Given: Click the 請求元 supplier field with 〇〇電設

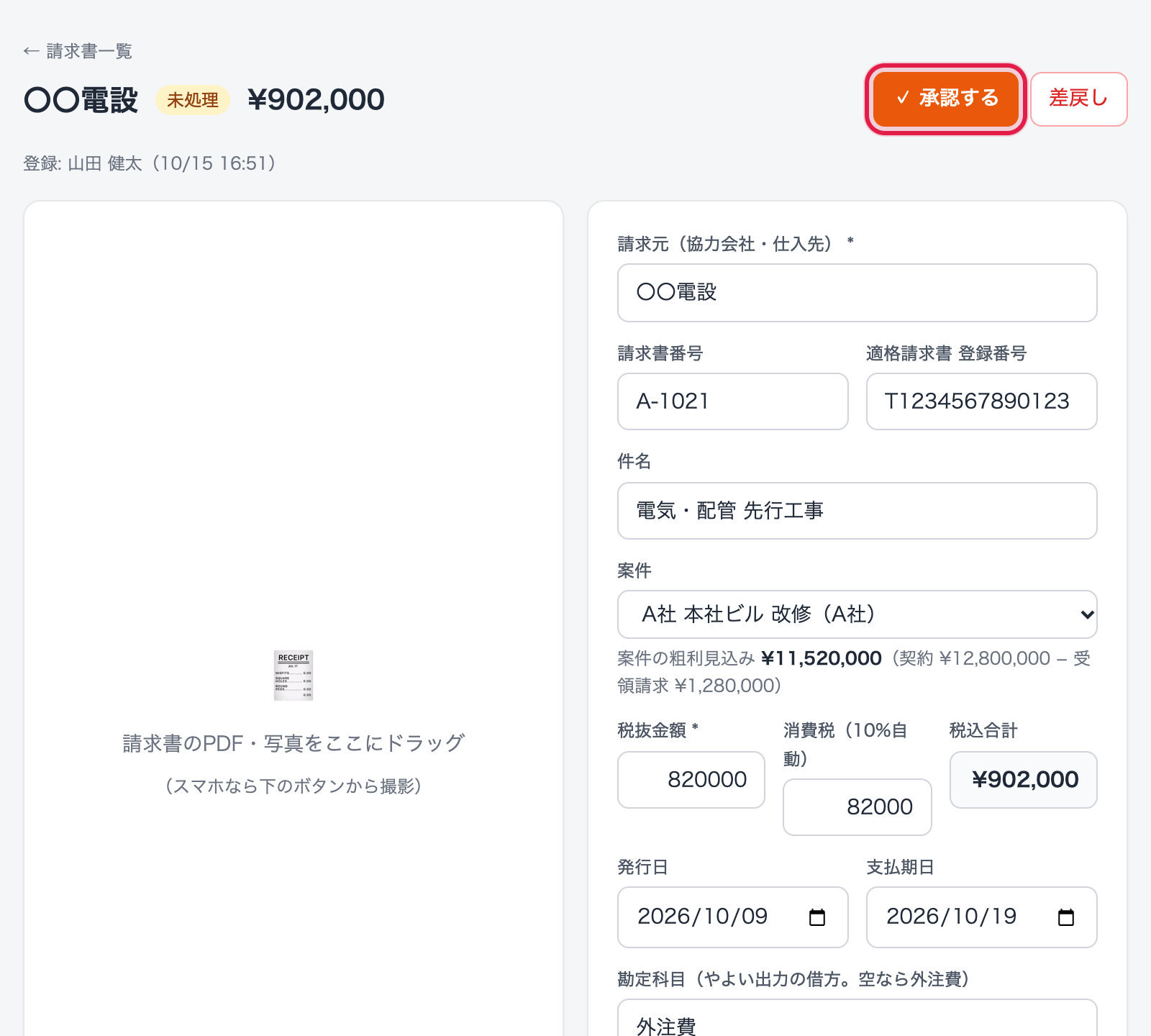Looking at the screenshot, I should (x=857, y=293).
